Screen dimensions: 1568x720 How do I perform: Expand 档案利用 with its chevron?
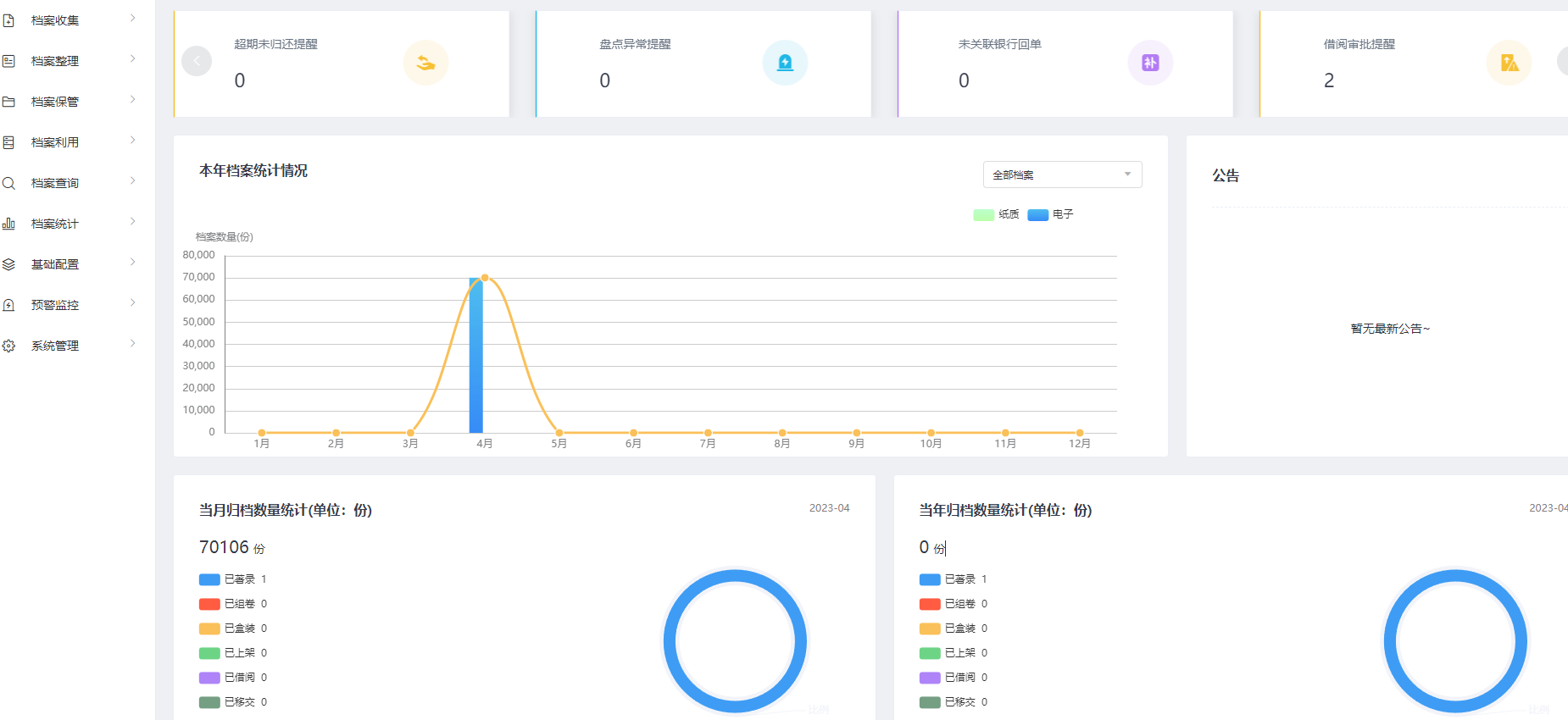click(133, 140)
